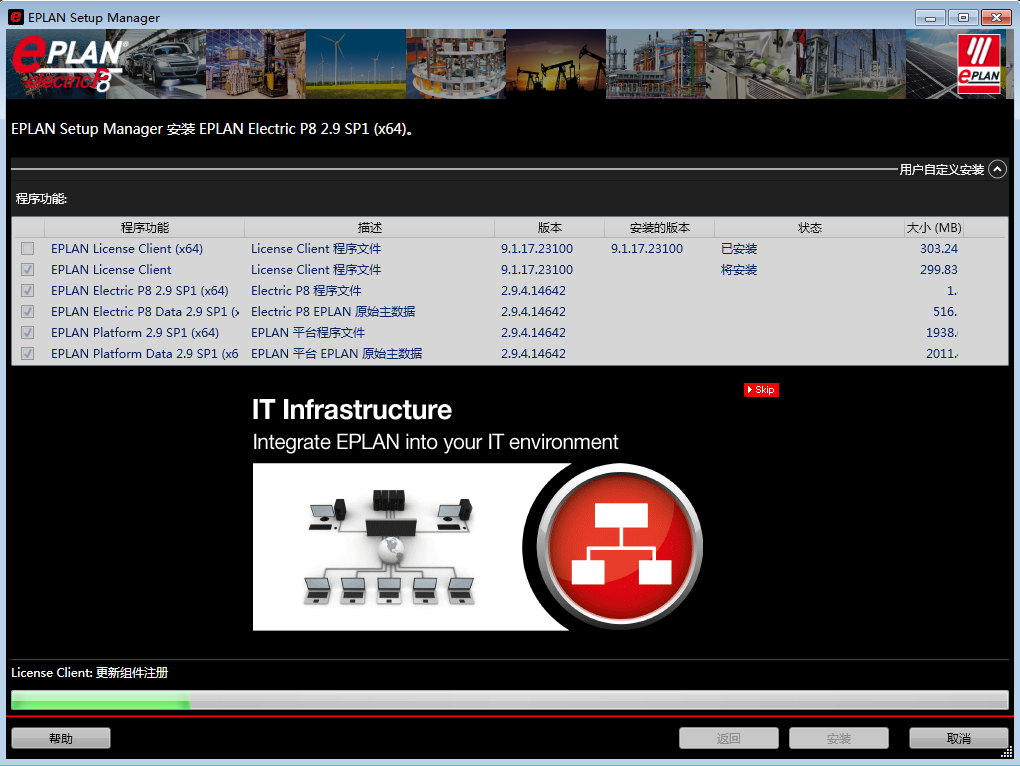Click the red network hierarchy icon
This screenshot has width=1020, height=766.
click(x=621, y=545)
